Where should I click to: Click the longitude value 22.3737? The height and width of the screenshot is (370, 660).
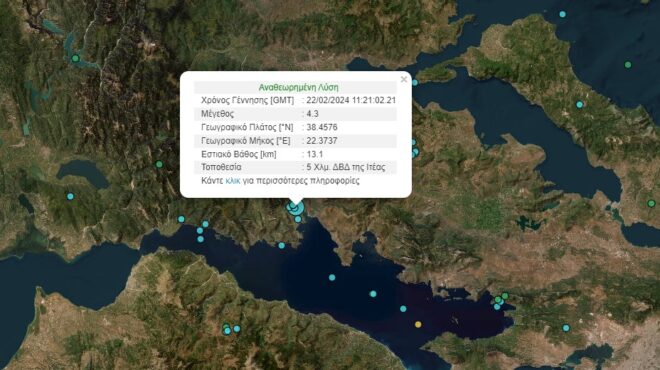322,141
